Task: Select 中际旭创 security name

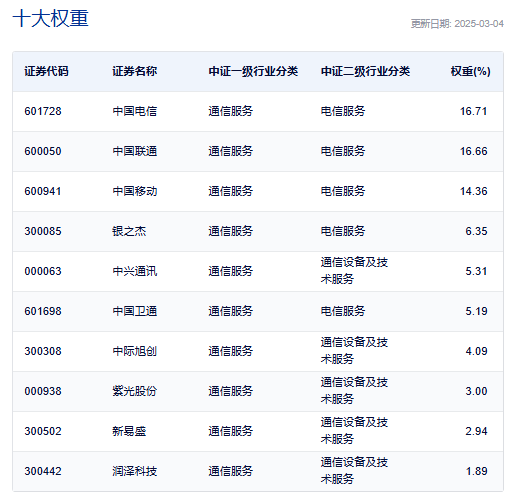Action: pyautogui.click(x=135, y=351)
